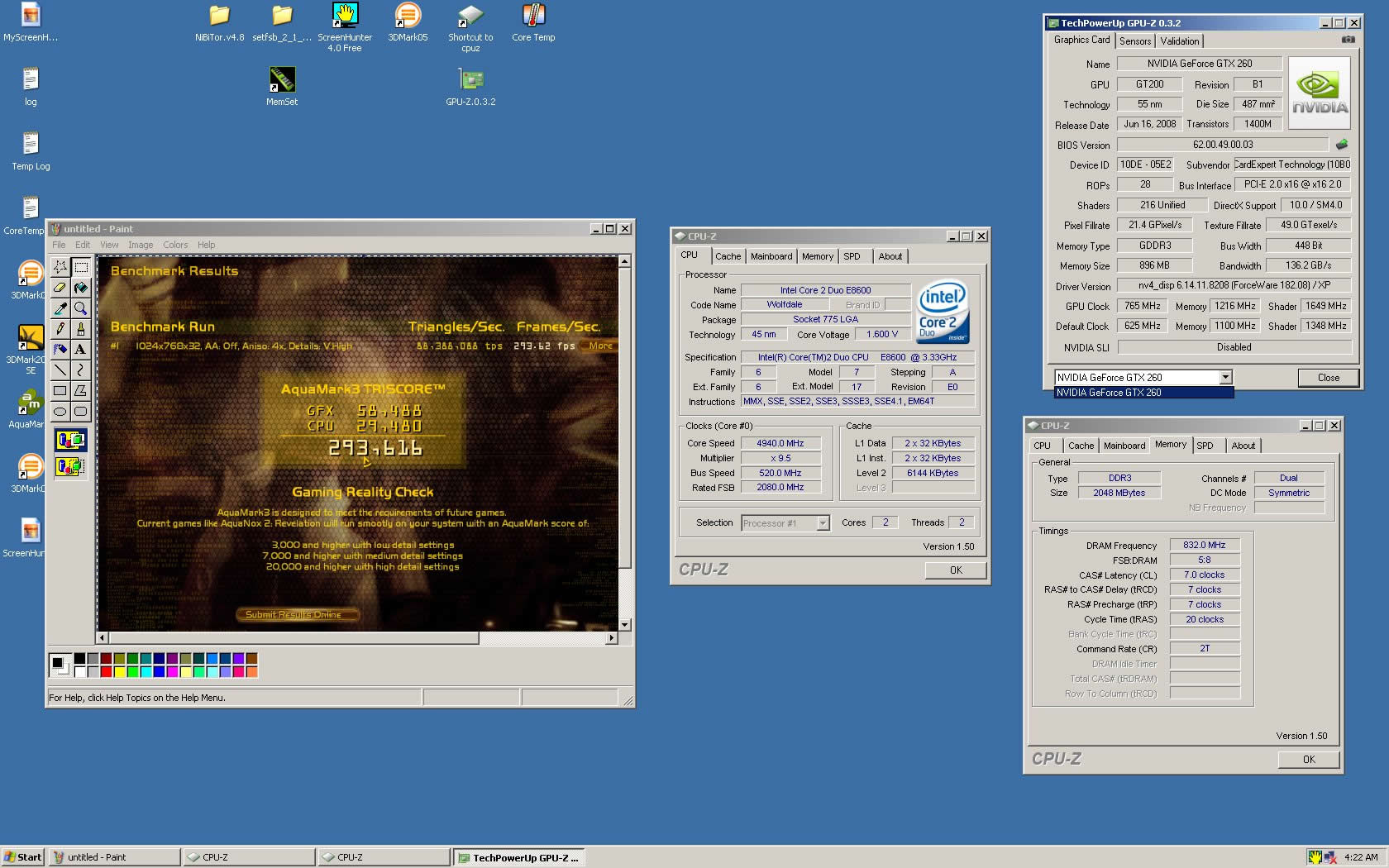Choose the Eraser tool in Paint

click(60, 288)
